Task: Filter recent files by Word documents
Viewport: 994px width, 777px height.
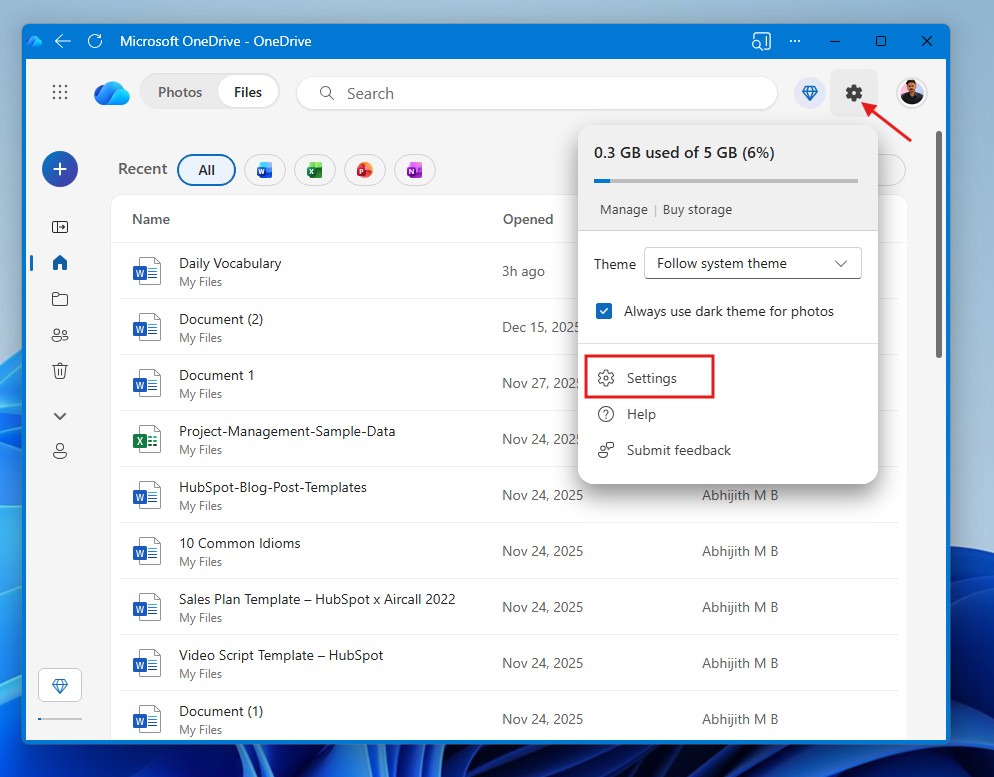Action: [x=264, y=170]
